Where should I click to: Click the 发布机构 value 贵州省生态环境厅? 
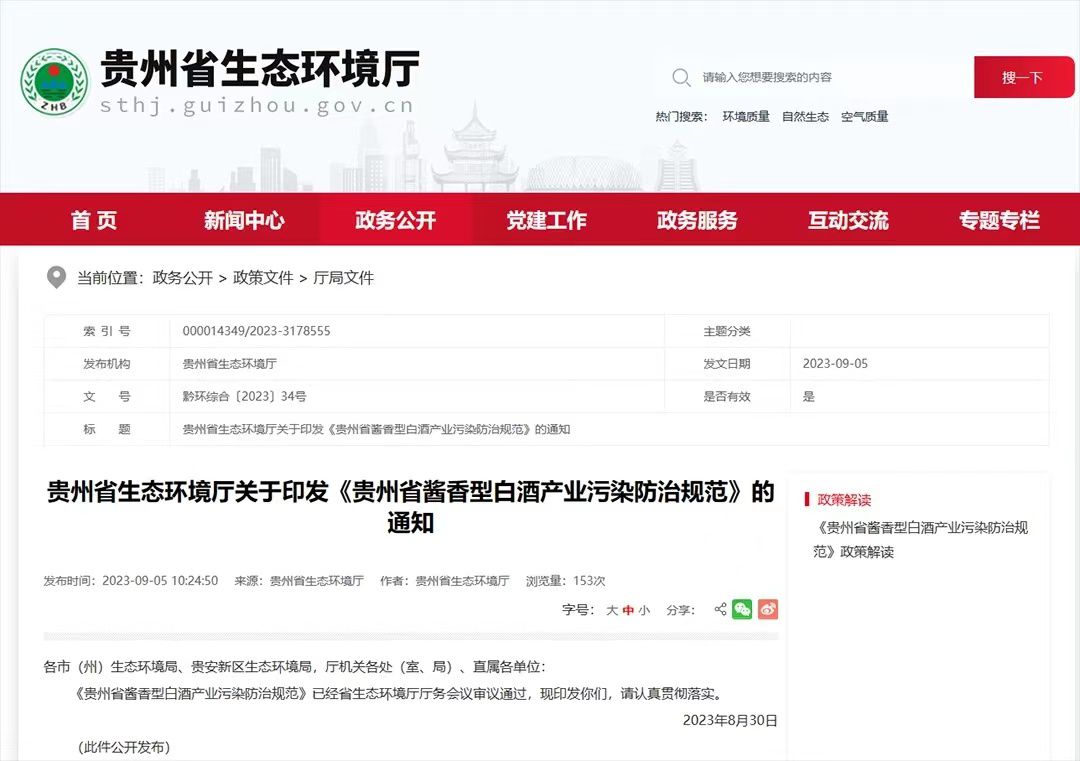(229, 363)
